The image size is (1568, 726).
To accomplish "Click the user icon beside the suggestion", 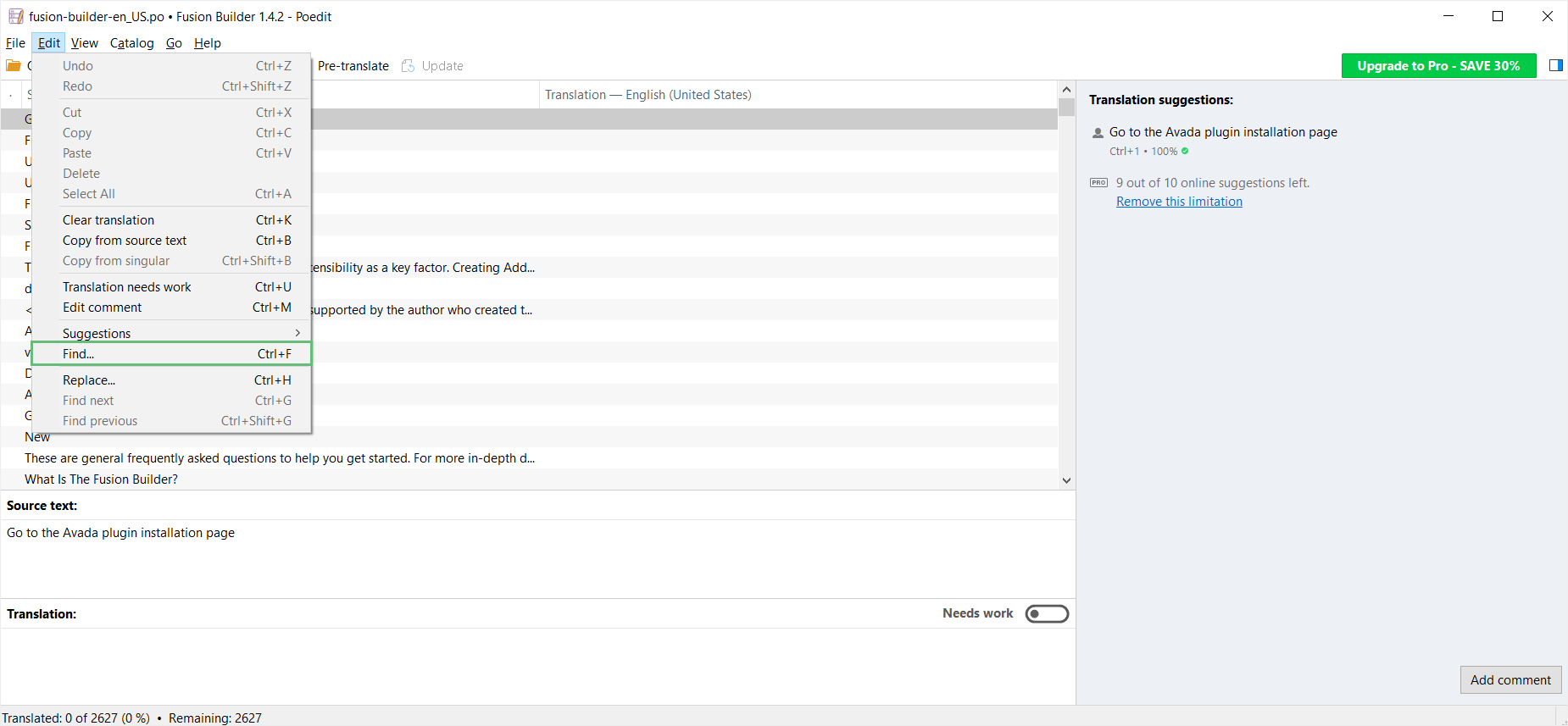I will tap(1098, 132).
